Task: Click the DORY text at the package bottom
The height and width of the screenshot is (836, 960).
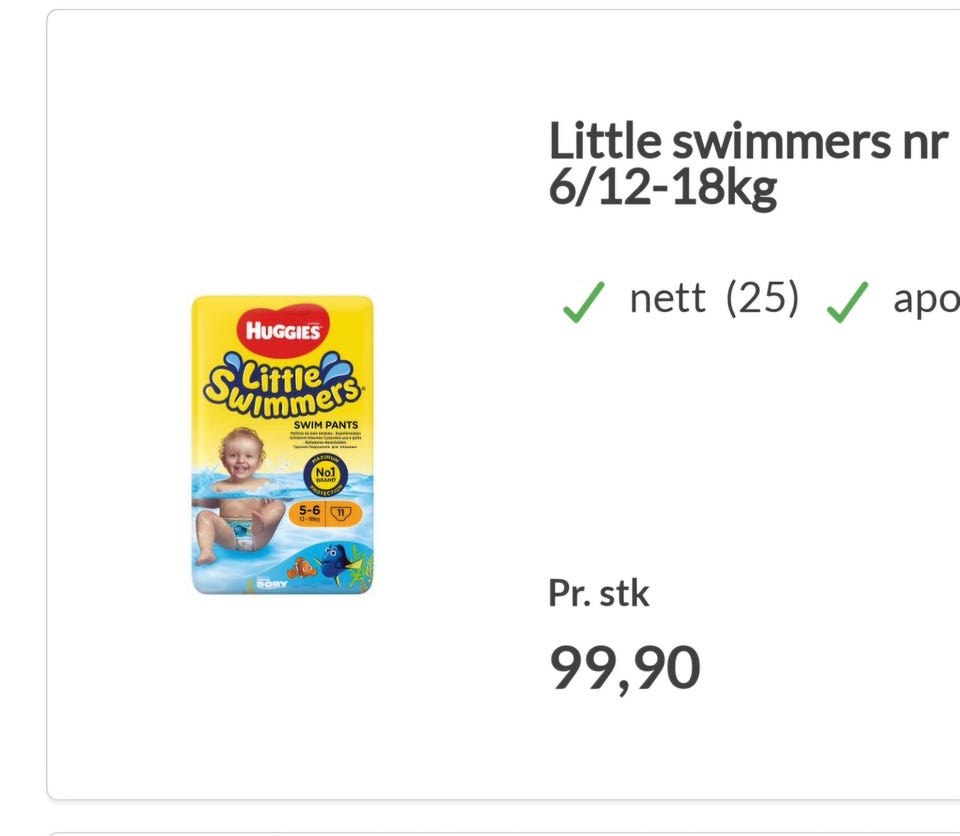Action: 272,583
